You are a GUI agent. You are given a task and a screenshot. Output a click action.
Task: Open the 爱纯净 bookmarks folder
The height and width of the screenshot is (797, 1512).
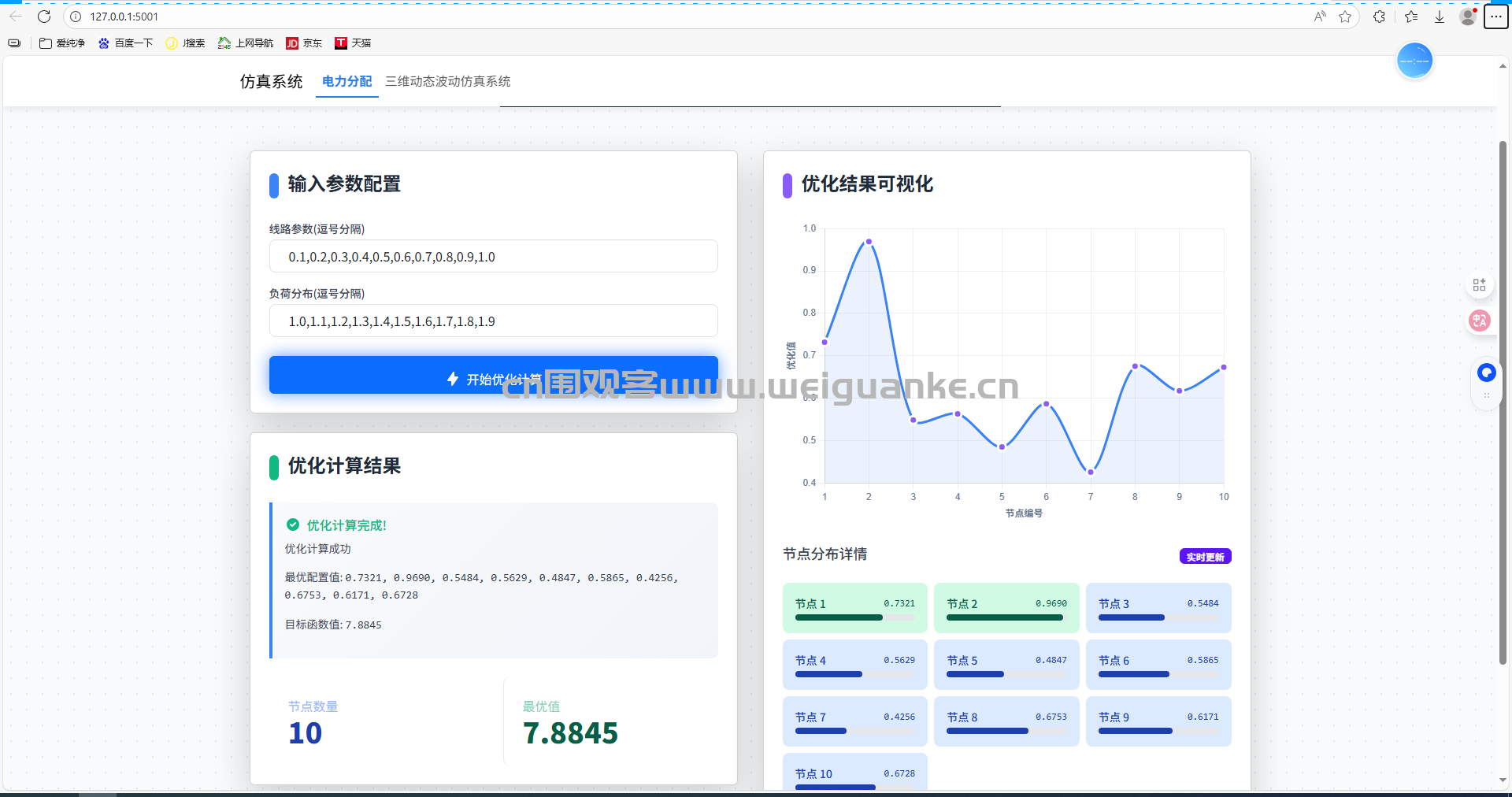coord(62,43)
